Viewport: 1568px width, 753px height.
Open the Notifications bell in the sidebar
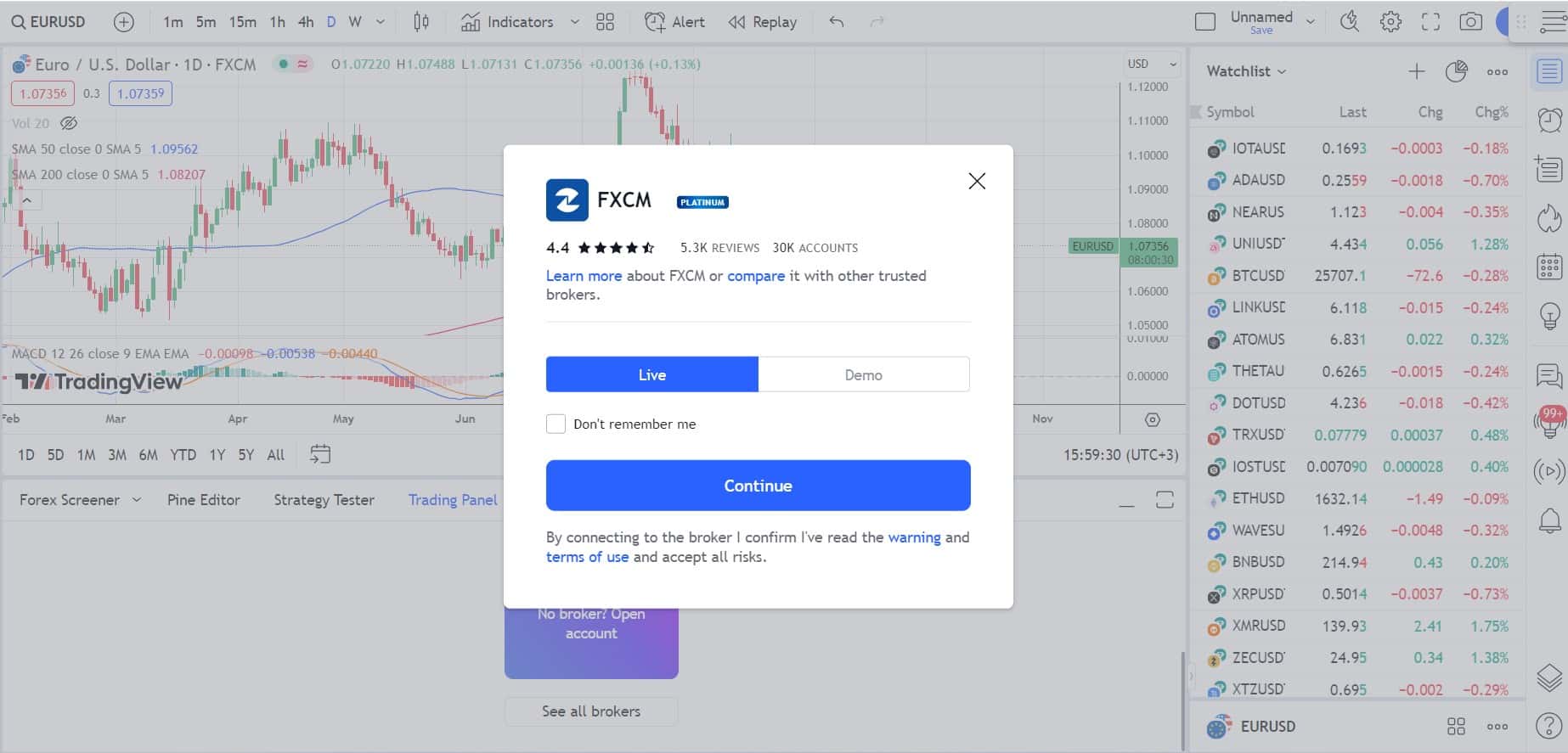pyautogui.click(x=1549, y=520)
